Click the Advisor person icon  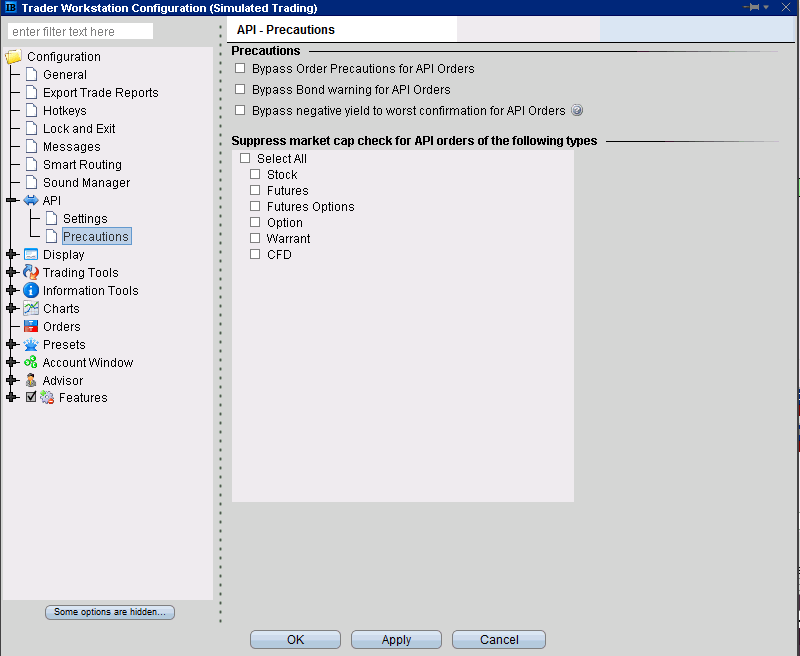[x=31, y=380]
